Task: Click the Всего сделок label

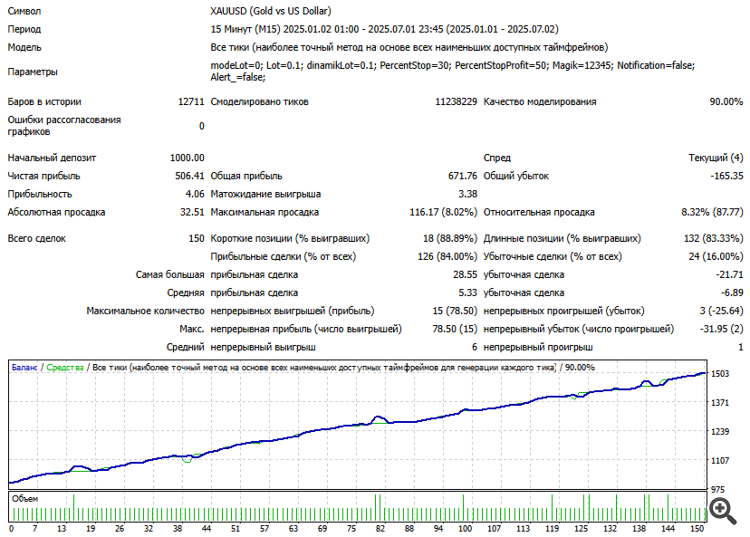Action: pos(36,239)
